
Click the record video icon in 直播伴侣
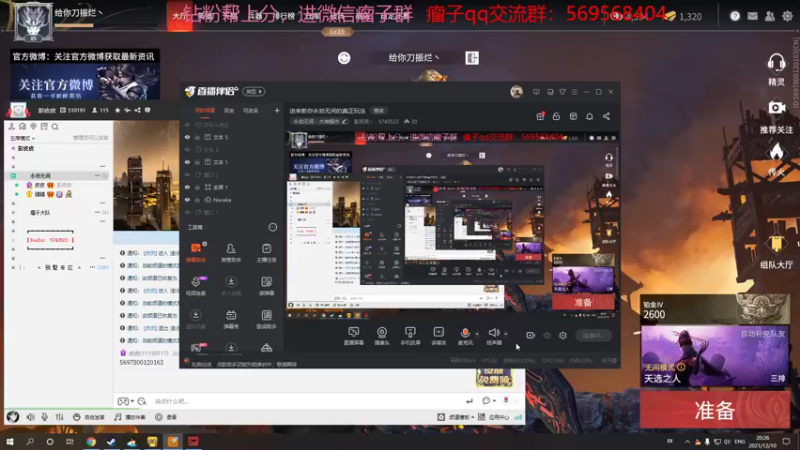point(531,335)
